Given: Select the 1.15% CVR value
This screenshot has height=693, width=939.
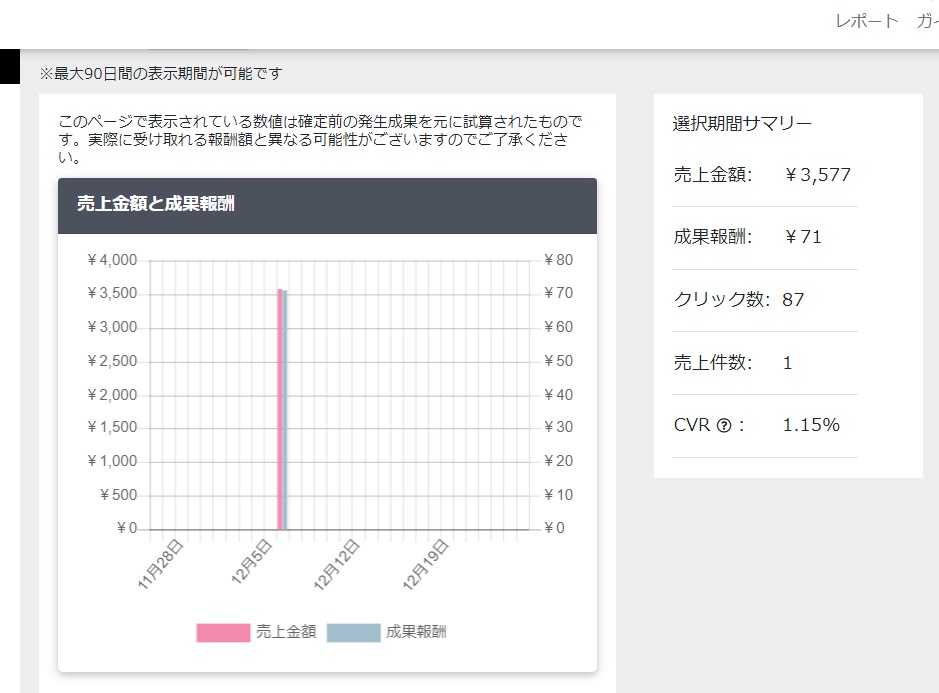Looking at the screenshot, I should pos(811,425).
